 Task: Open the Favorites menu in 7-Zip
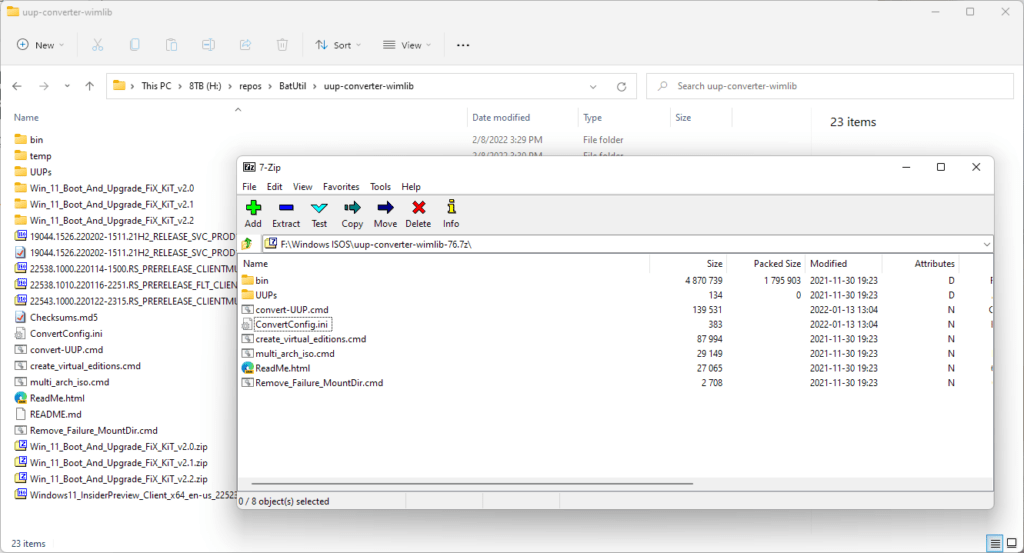coord(341,187)
